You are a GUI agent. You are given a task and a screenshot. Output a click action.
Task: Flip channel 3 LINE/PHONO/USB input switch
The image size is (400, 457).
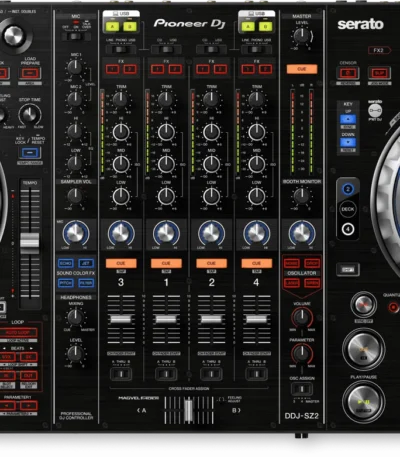coord(121,50)
